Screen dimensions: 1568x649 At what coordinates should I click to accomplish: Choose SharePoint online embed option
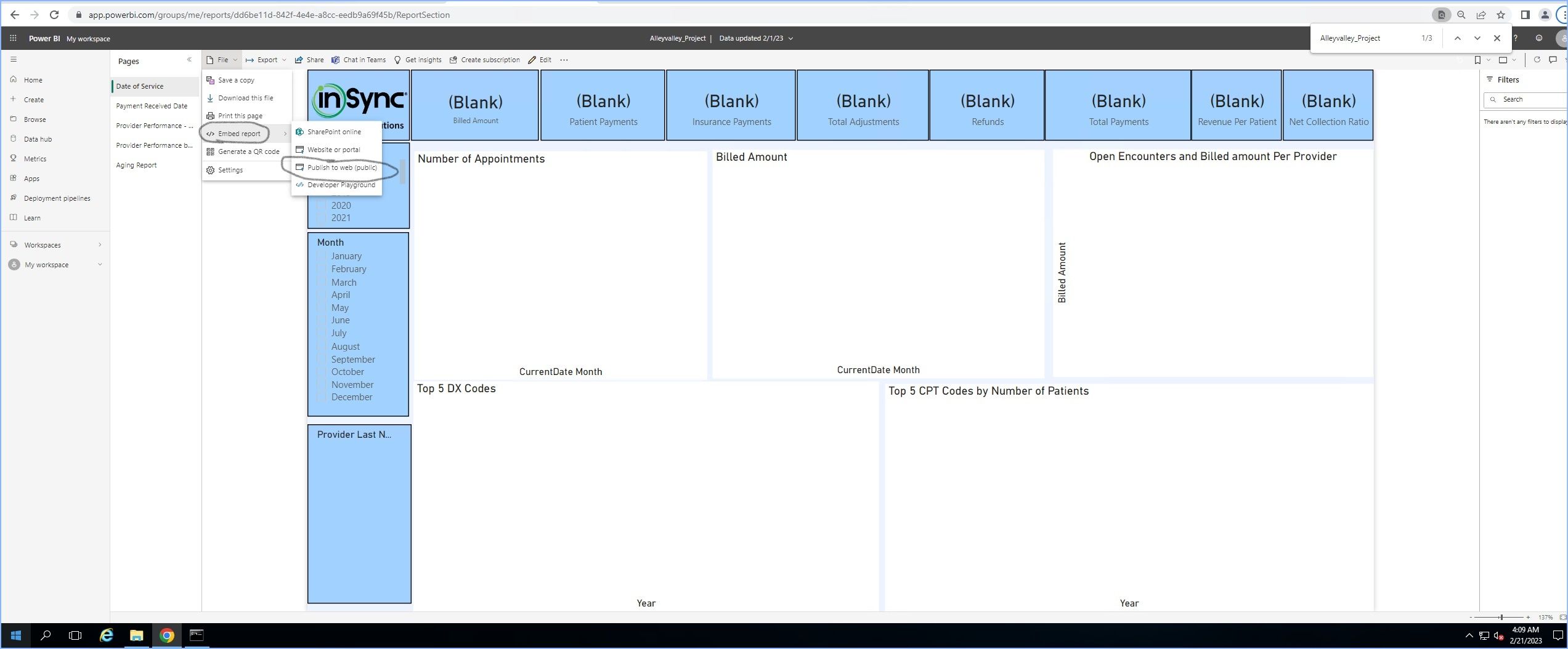[x=336, y=132]
